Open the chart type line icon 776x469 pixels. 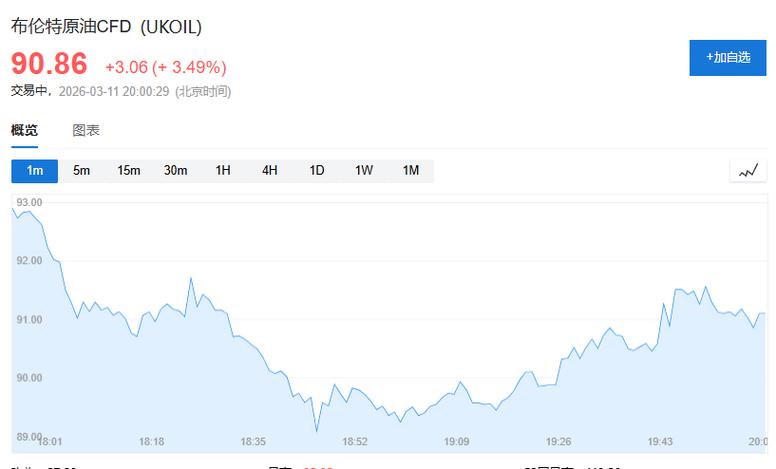[748, 171]
